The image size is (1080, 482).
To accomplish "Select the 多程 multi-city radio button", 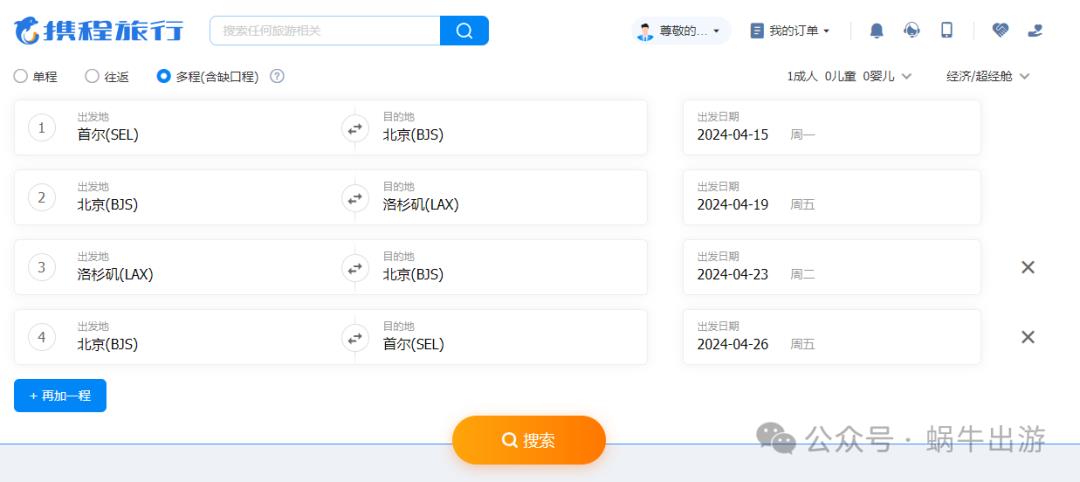I will tap(164, 76).
